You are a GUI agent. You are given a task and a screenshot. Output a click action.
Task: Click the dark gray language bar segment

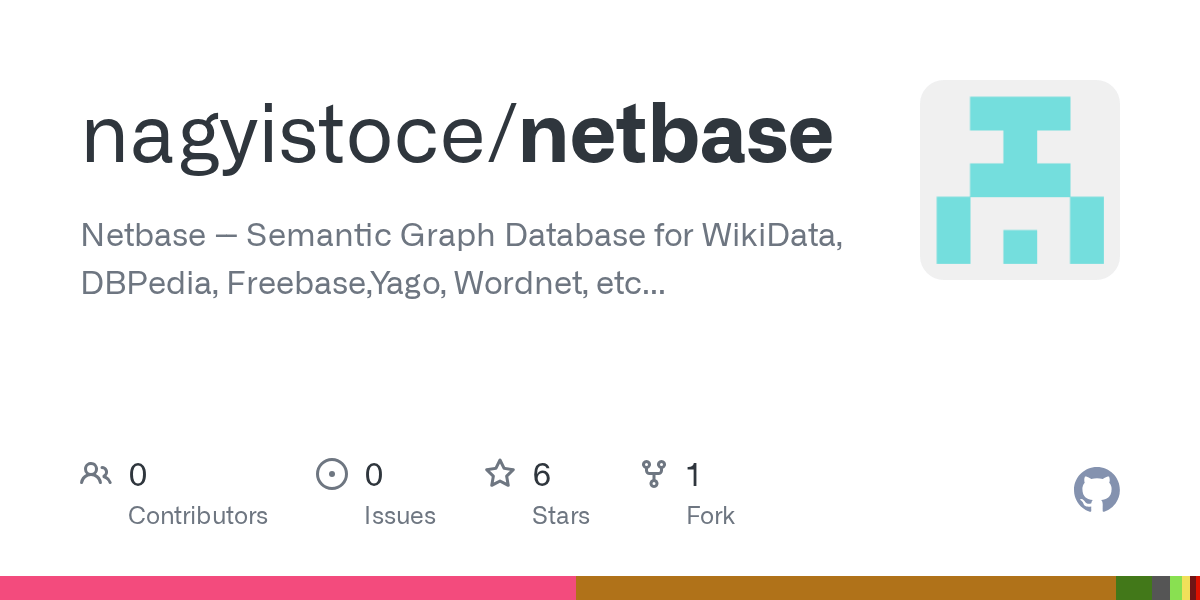tap(1160, 588)
